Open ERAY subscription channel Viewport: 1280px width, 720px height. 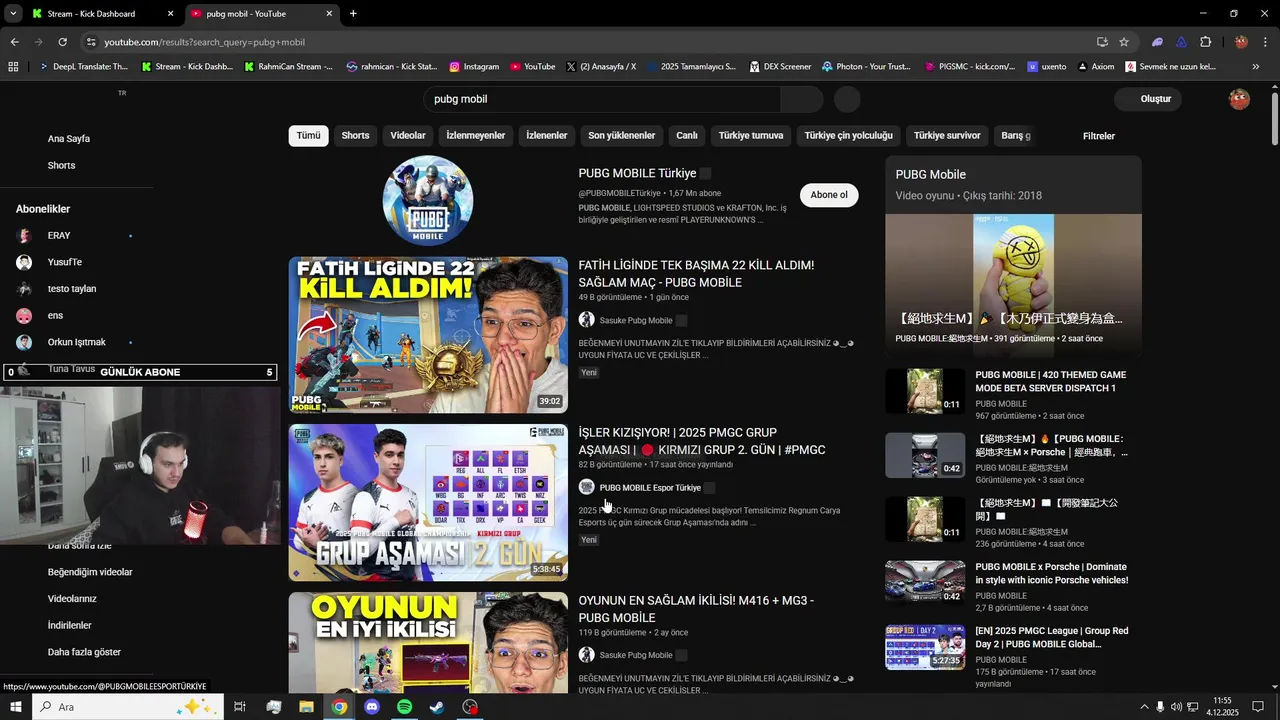[x=59, y=236]
